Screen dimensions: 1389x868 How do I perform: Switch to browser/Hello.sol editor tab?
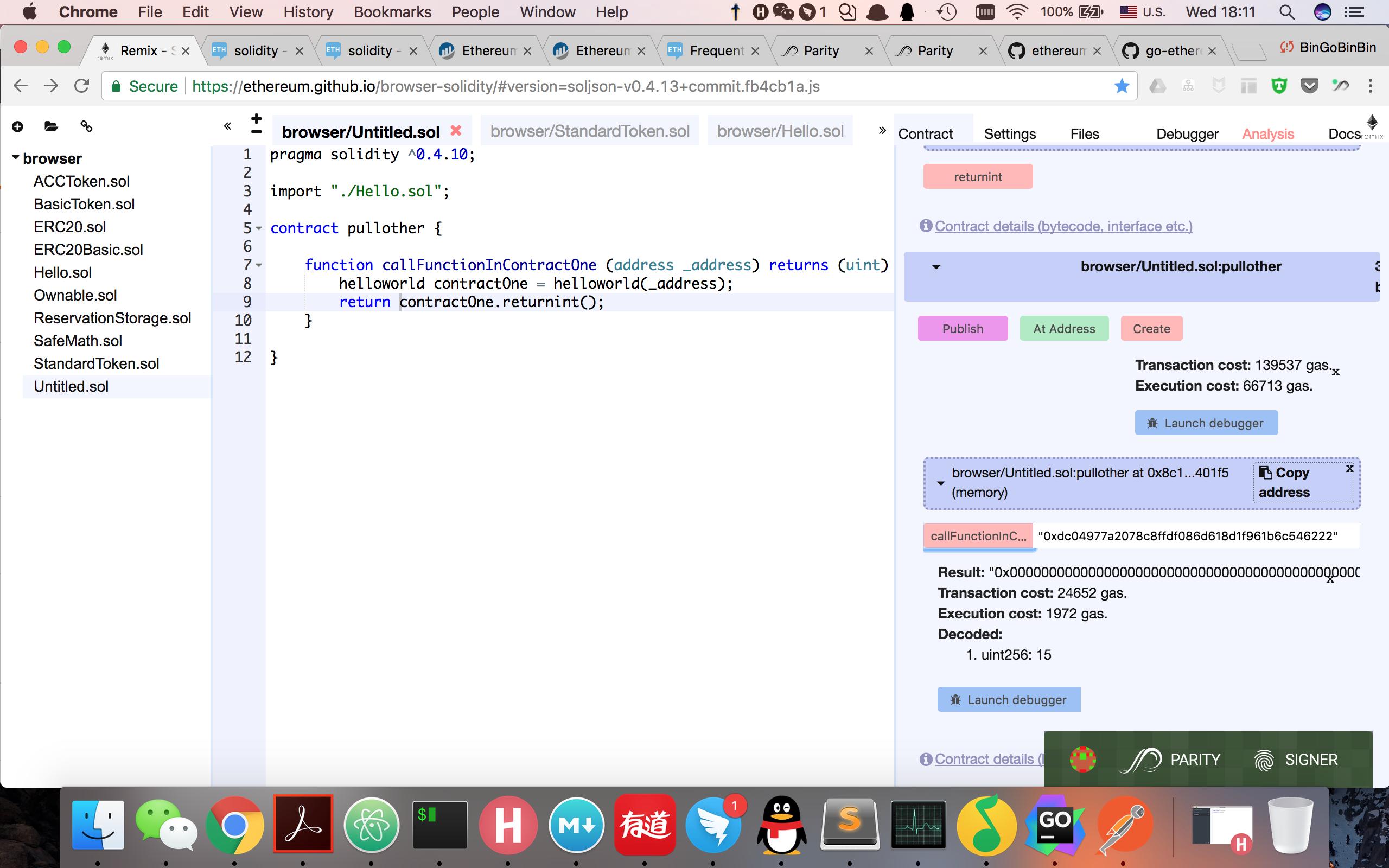[x=780, y=131]
